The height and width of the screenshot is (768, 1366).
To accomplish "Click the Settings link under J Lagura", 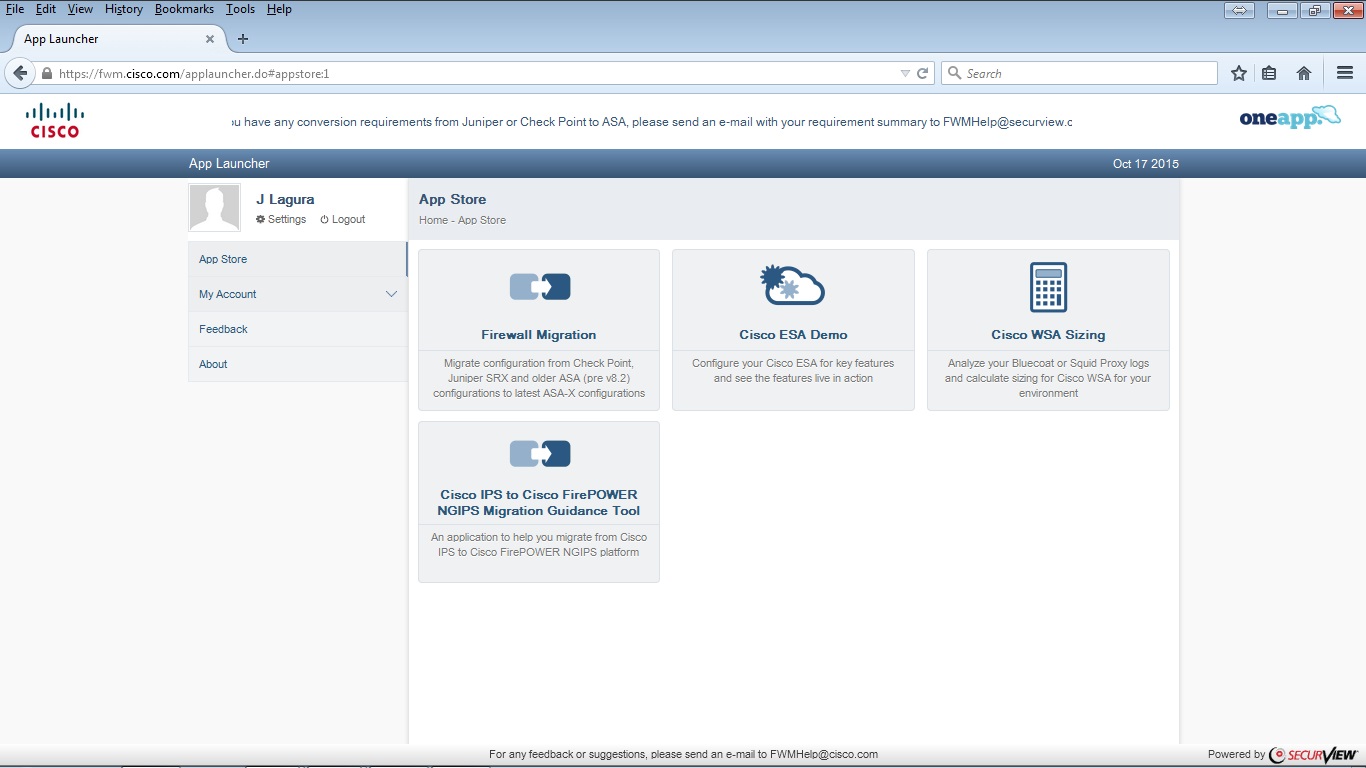I will point(287,219).
